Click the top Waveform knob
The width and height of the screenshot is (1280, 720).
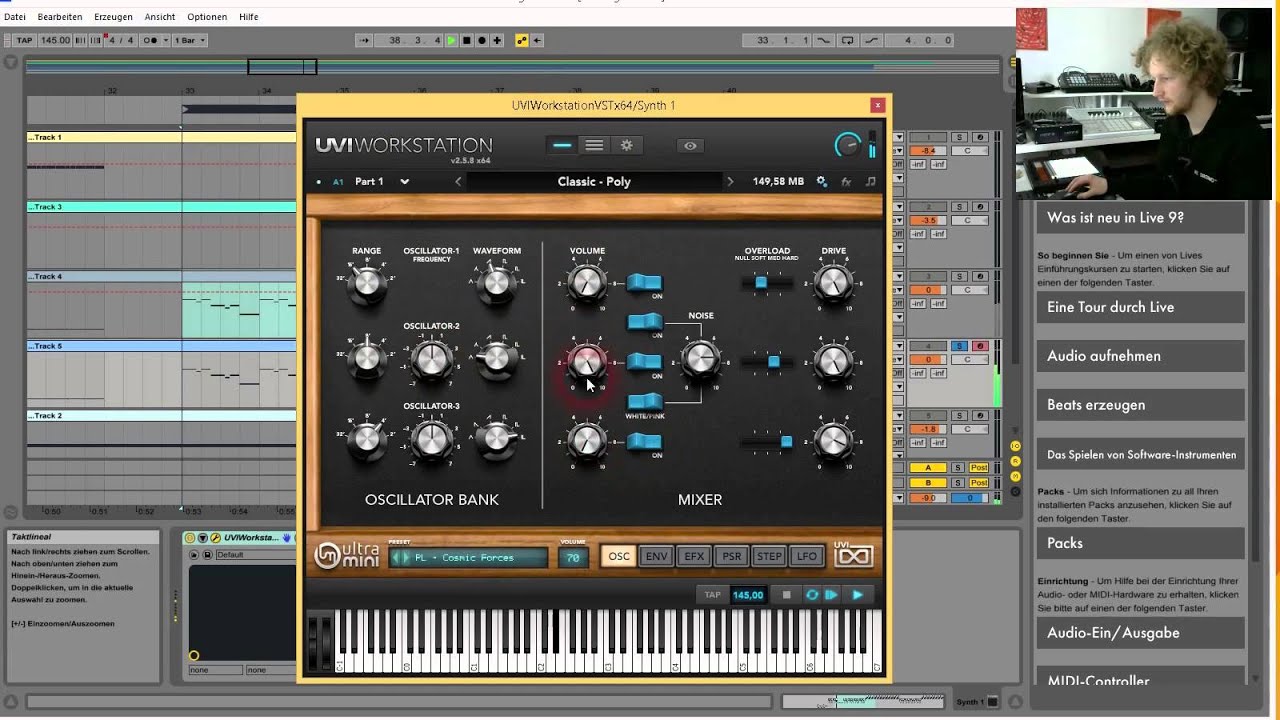[496, 284]
